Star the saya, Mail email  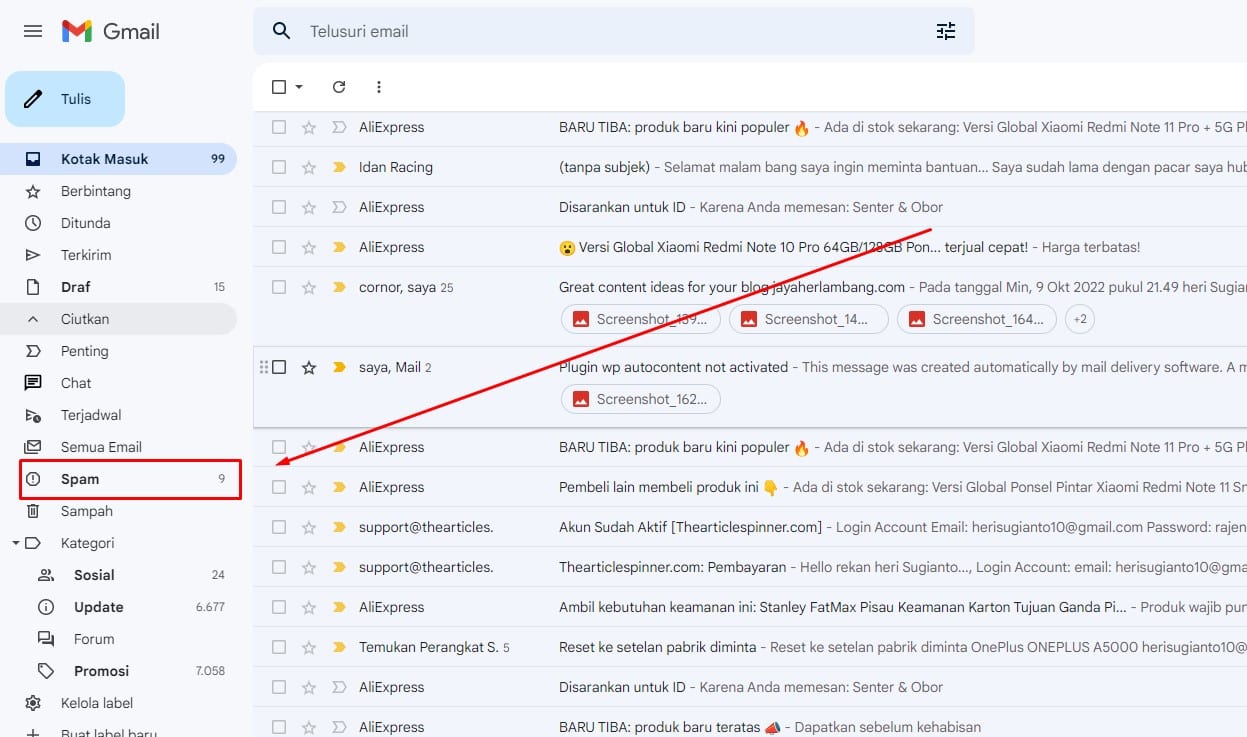[x=309, y=367]
